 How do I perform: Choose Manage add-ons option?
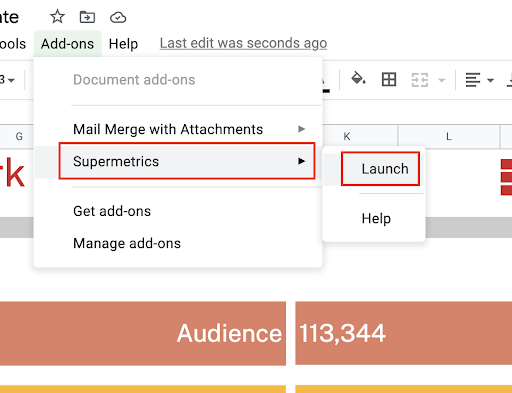click(127, 243)
